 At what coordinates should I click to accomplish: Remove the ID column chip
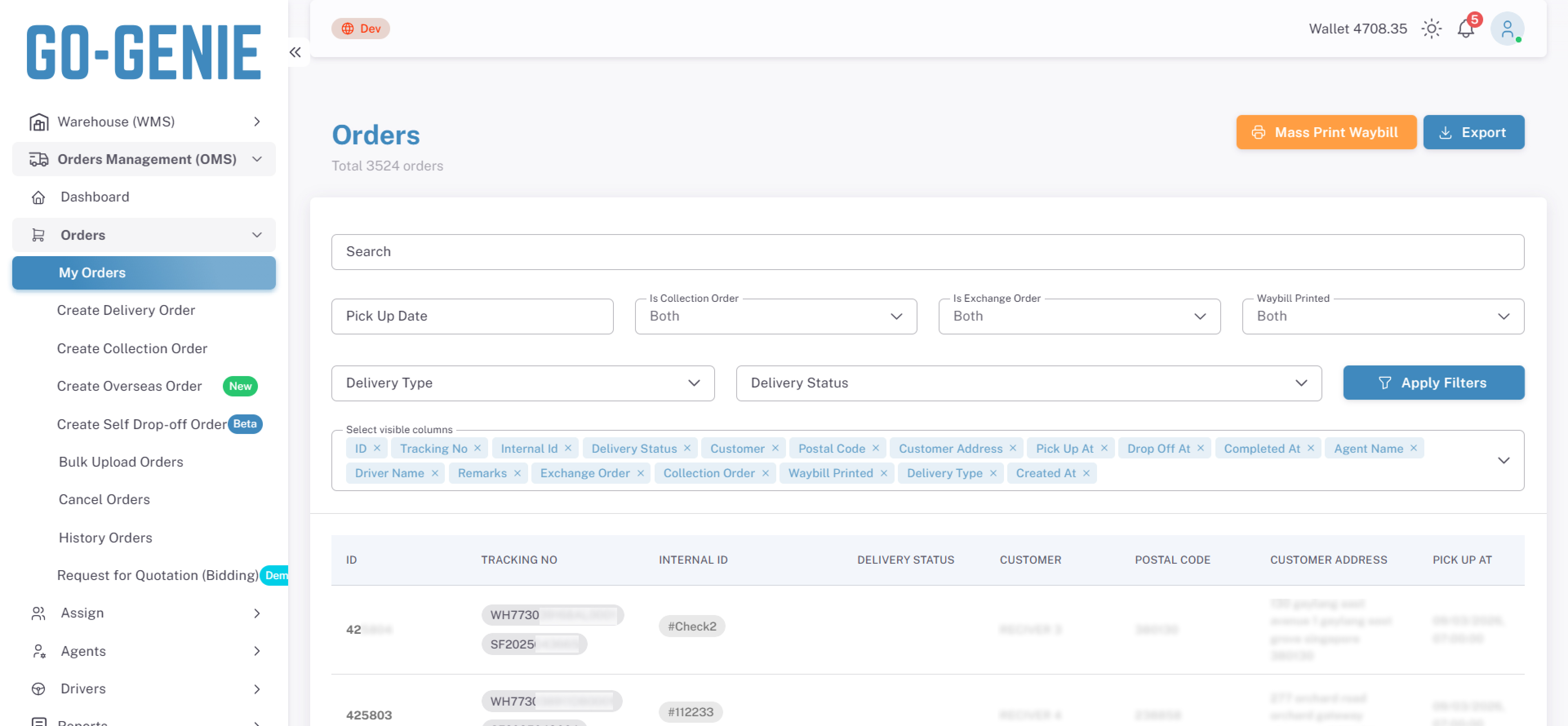point(378,449)
